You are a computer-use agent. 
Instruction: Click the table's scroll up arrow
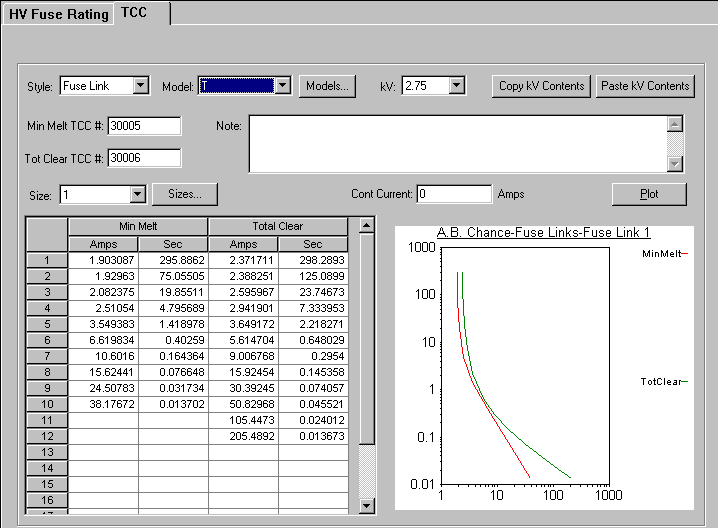367,226
